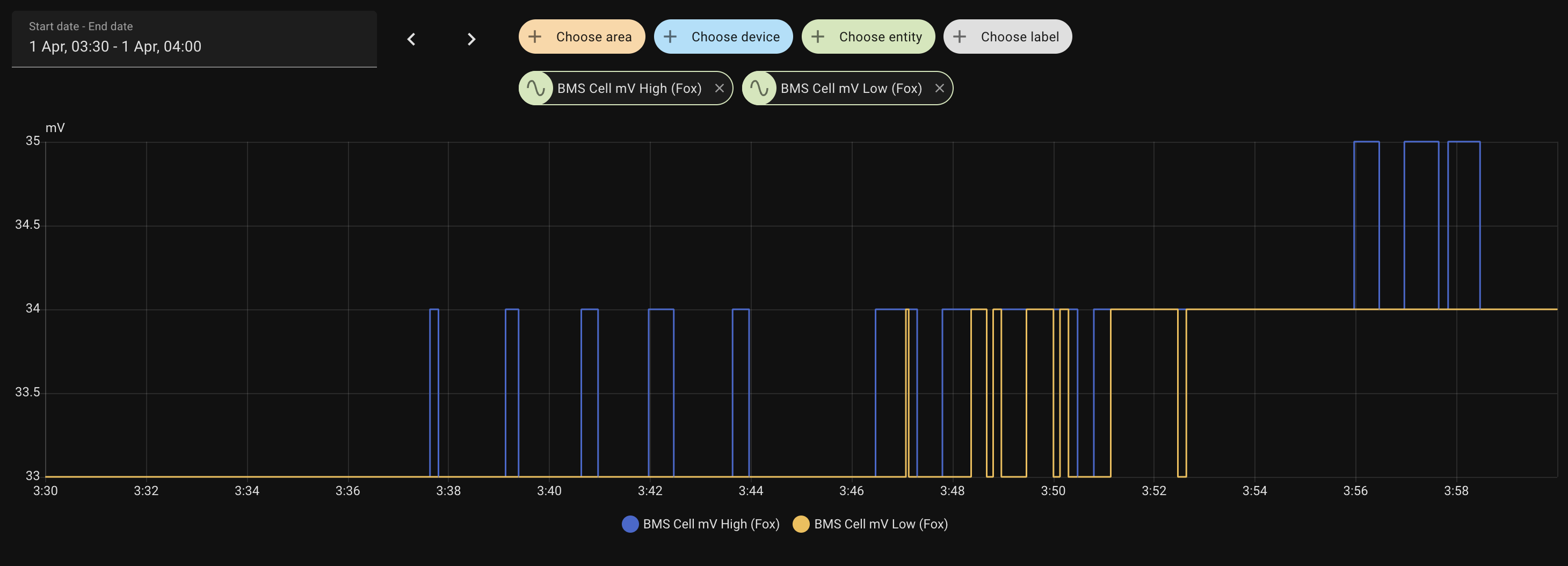Select BMS Cell mV High (Fox) chip label
This screenshot has width=1568, height=566.
click(629, 89)
